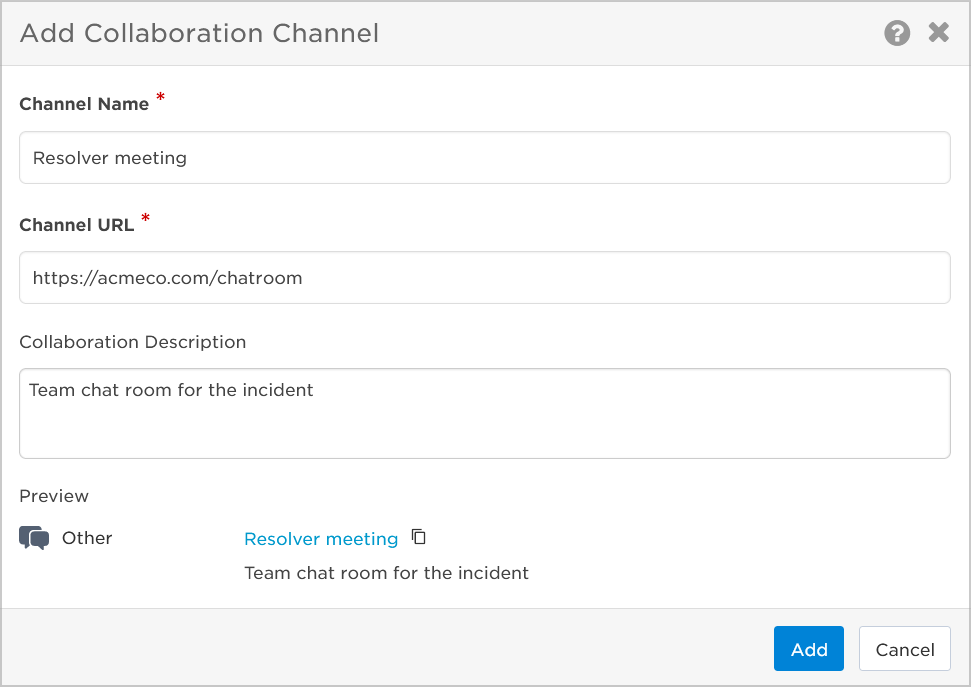Dismiss the dialog with Cancel button
The height and width of the screenshot is (687, 971).
coord(905,649)
